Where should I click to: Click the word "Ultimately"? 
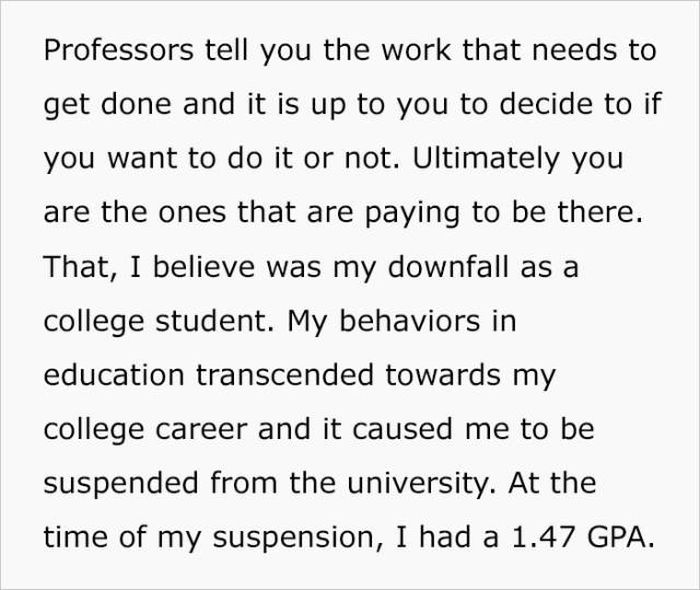pos(486,158)
